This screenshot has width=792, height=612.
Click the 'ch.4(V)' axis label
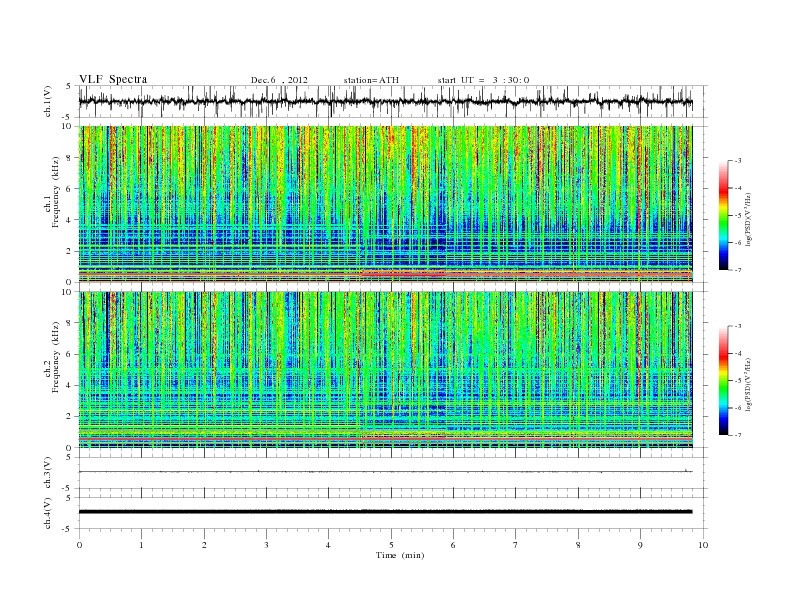click(x=47, y=513)
